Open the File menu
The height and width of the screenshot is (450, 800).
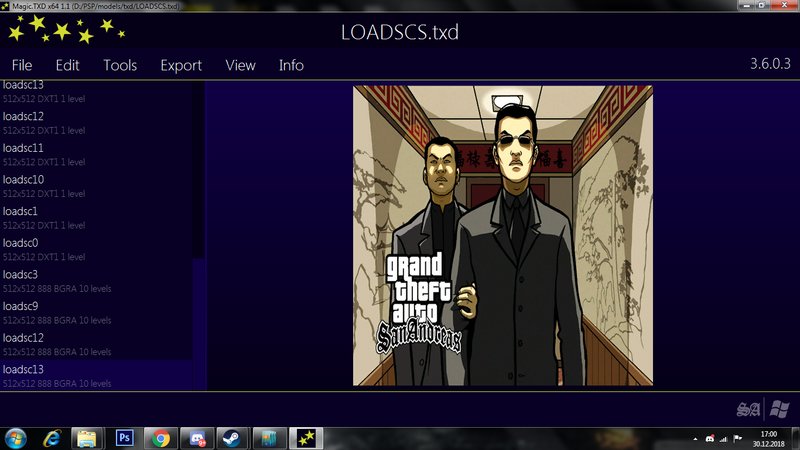[22, 65]
